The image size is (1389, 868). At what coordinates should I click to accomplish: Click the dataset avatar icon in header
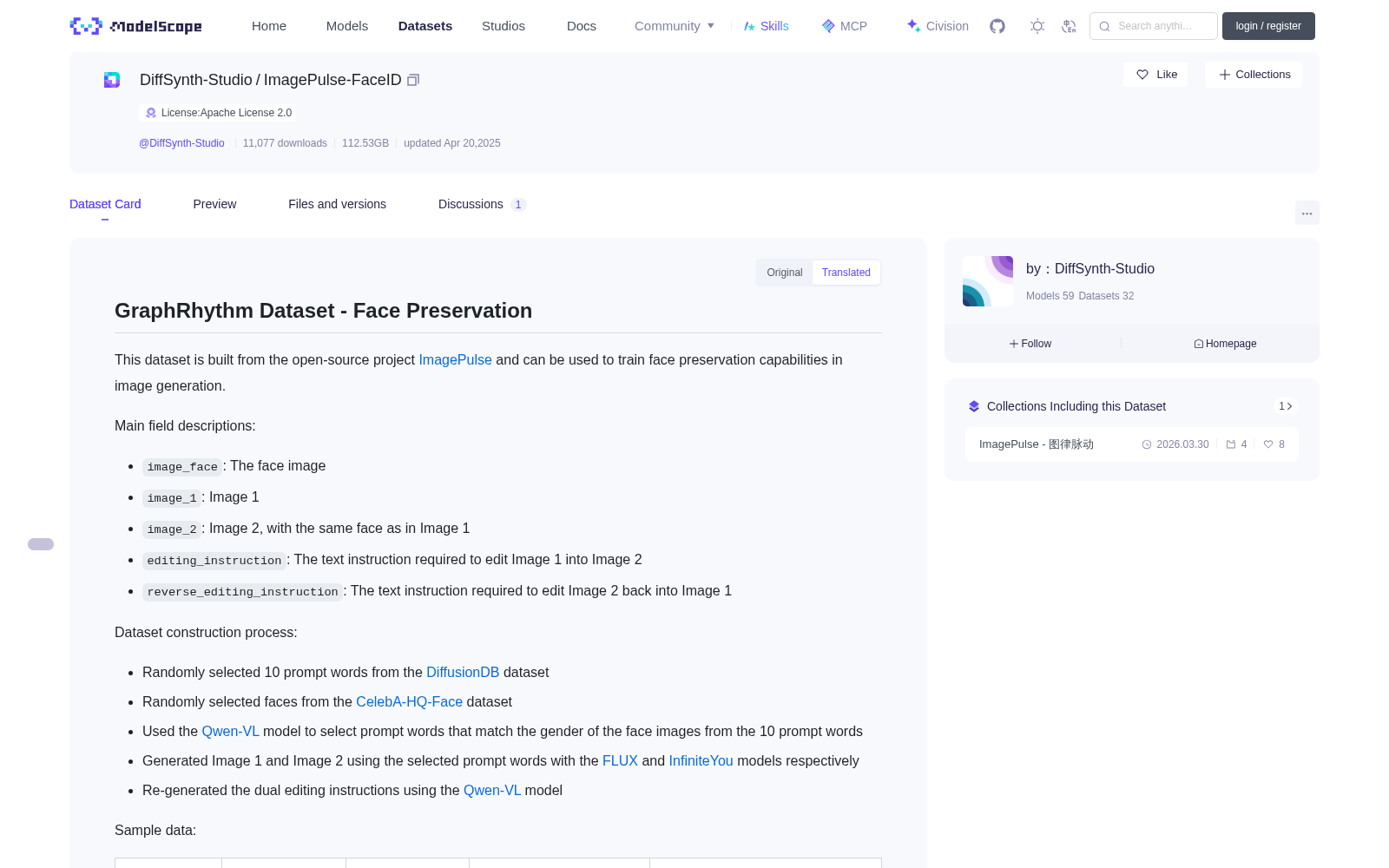pyautogui.click(x=112, y=80)
